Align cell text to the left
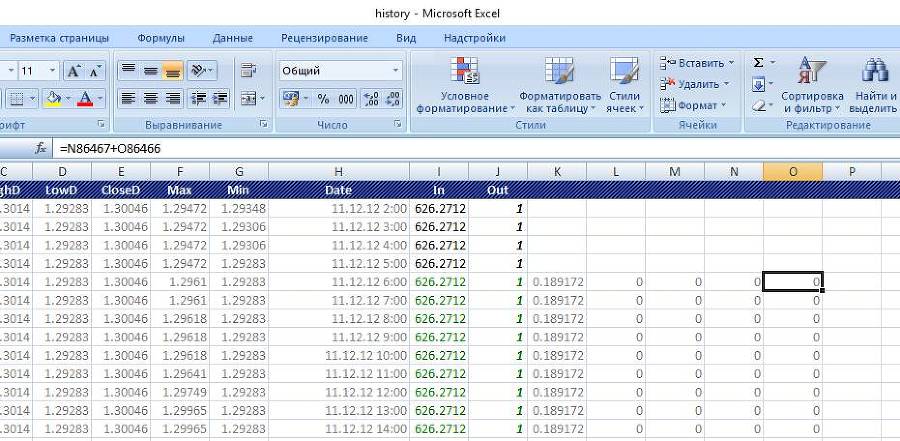This screenshot has height=441, width=900. tap(129, 99)
